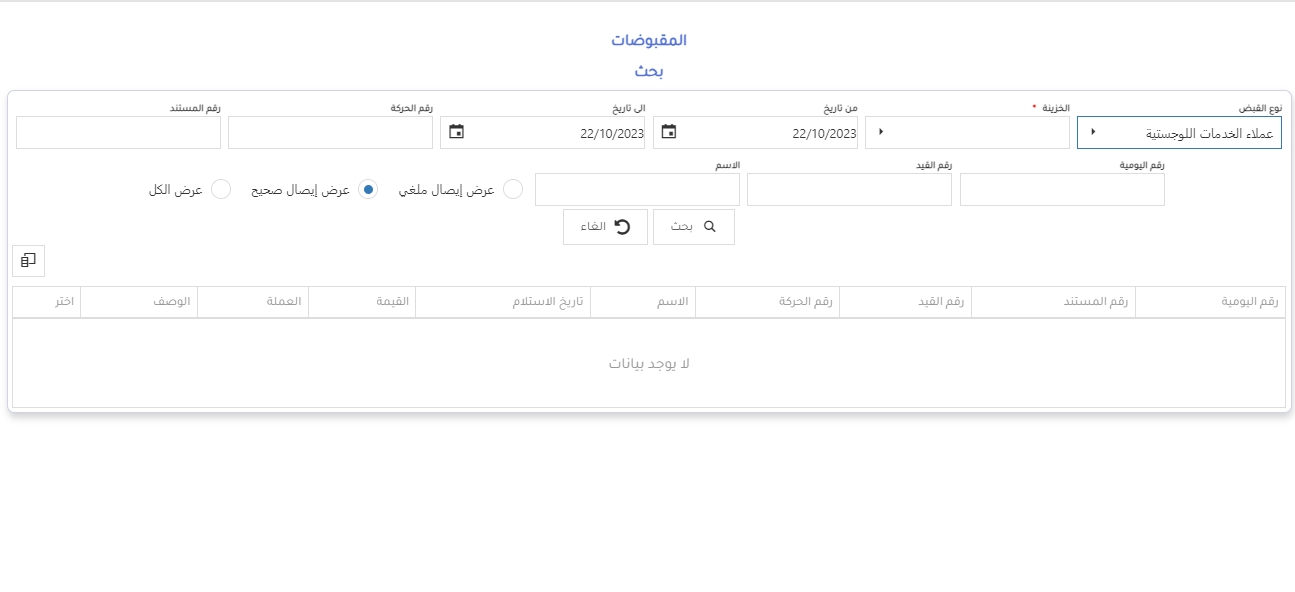This screenshot has width=1295, height=592.
Task: Select the 'عرض إيصال صحيح' radio button
Action: pyautogui.click(x=368, y=190)
